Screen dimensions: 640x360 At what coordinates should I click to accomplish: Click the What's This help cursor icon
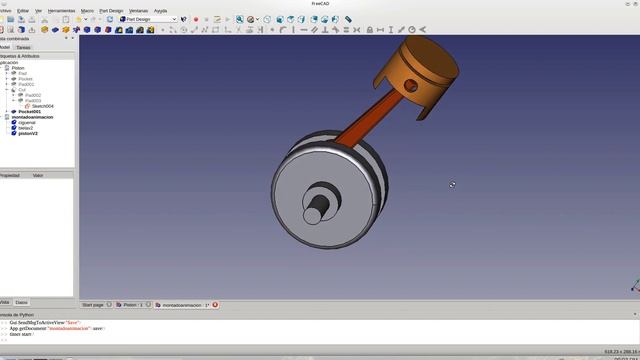click(x=184, y=19)
